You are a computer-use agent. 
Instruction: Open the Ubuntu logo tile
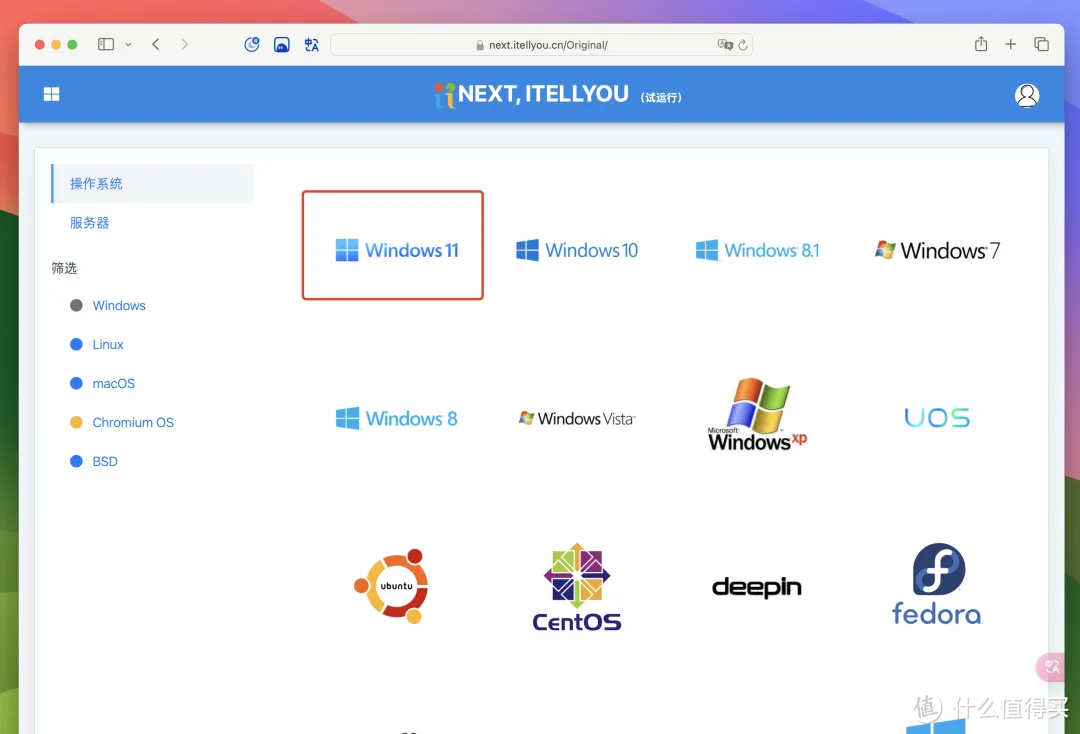point(392,586)
